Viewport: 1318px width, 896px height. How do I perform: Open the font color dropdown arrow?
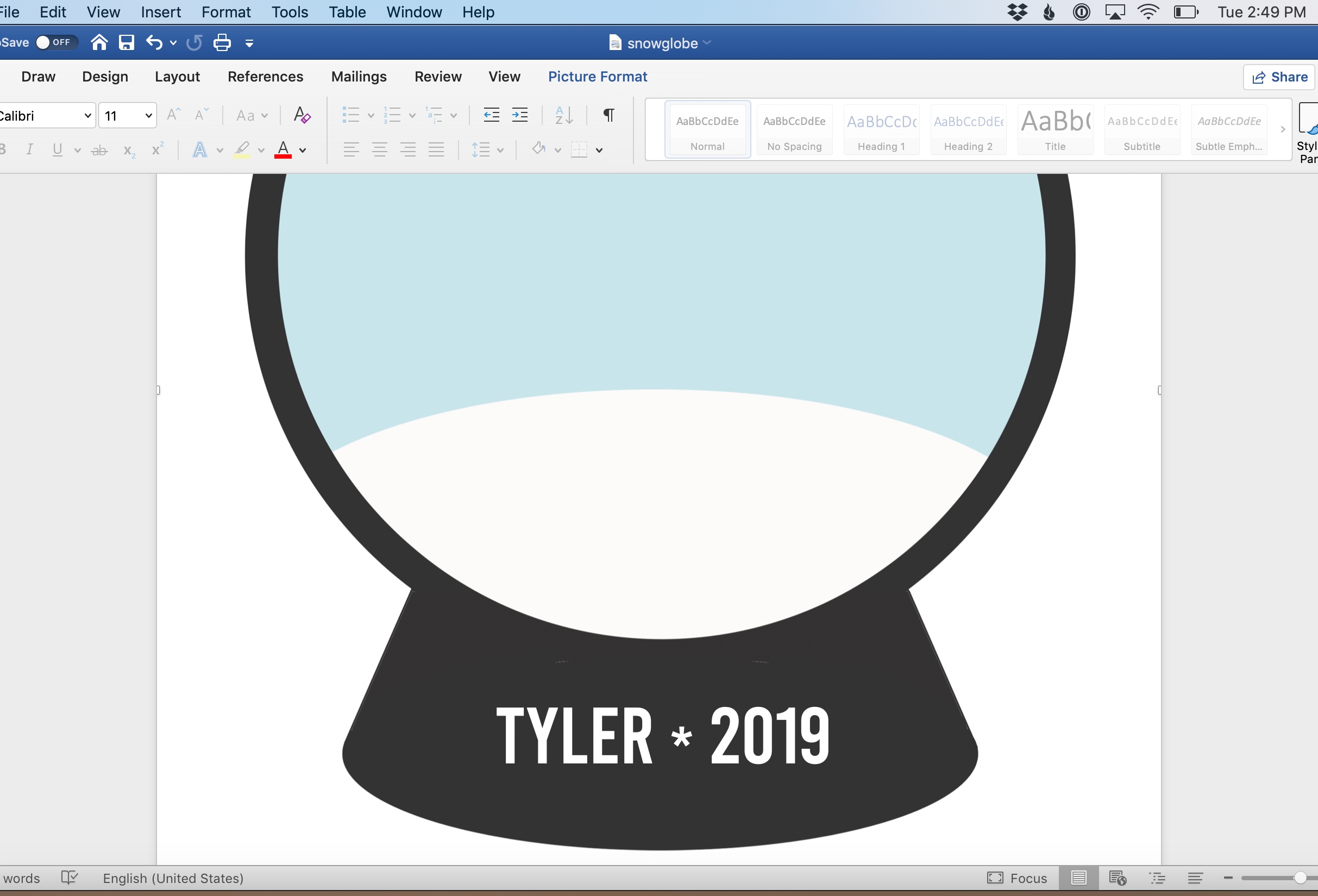coord(303,151)
